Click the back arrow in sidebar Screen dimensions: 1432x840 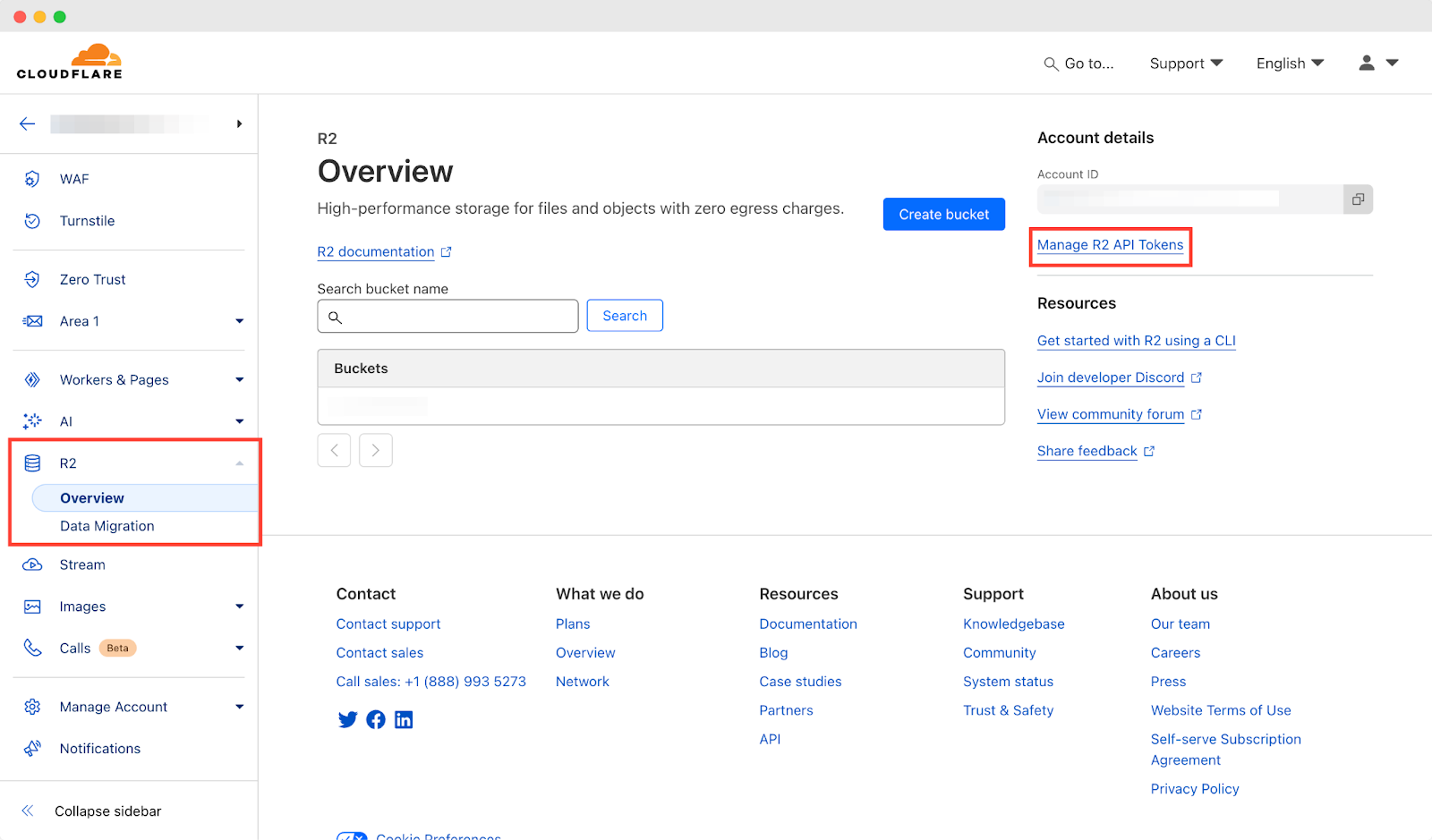28,123
